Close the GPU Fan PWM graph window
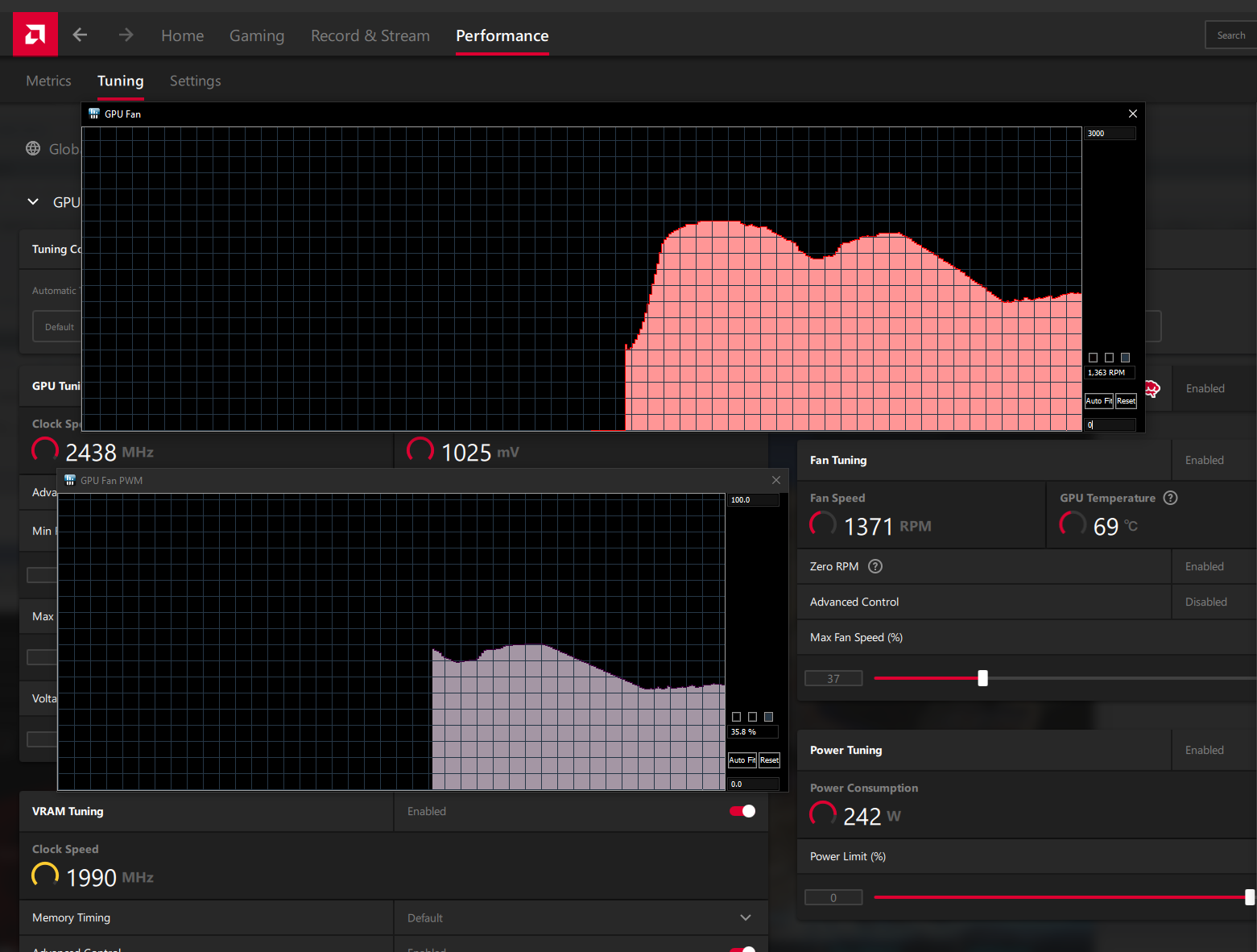This screenshot has width=1257, height=952. point(776,480)
